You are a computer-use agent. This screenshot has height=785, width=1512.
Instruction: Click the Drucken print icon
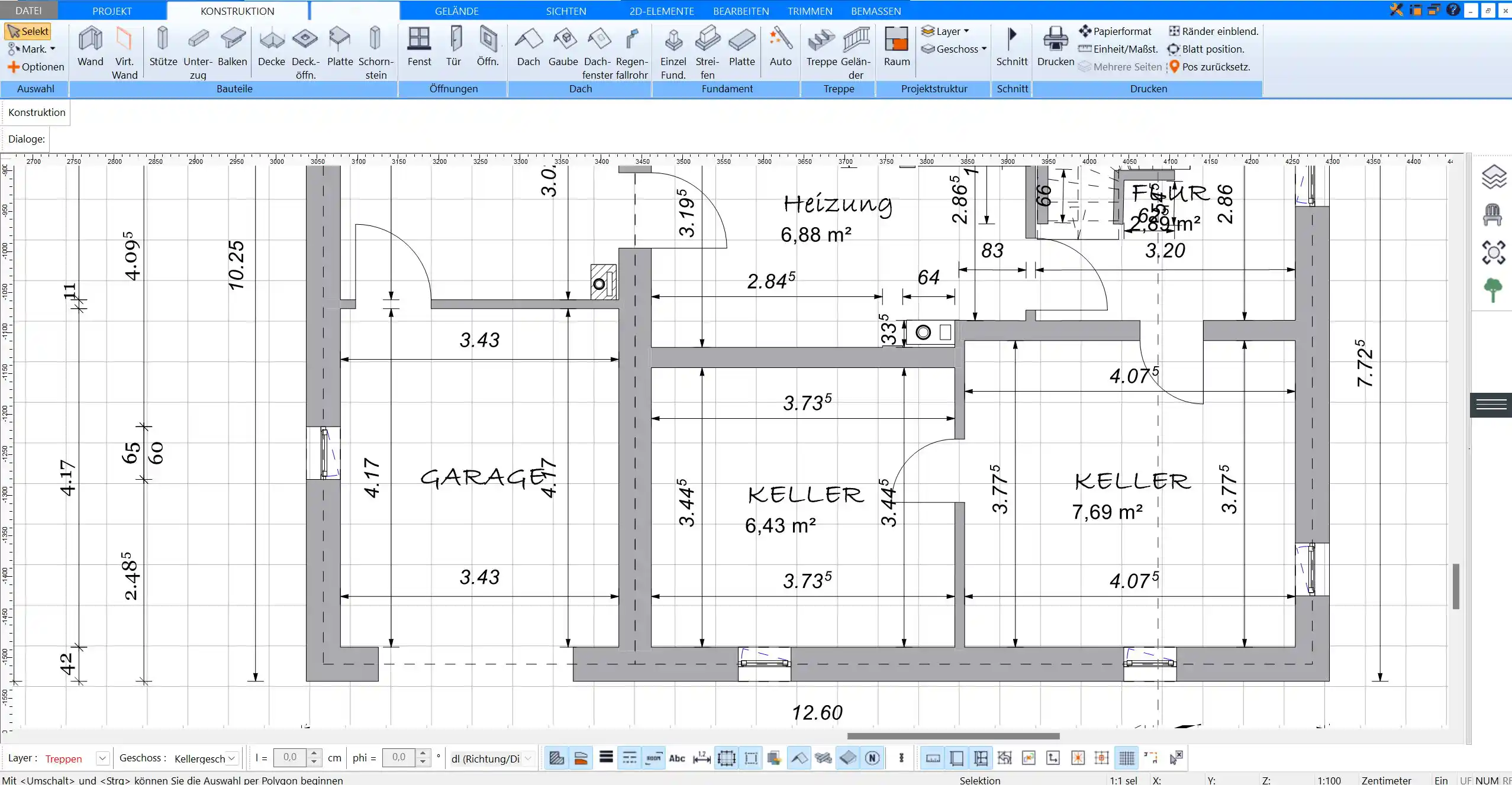click(1055, 46)
